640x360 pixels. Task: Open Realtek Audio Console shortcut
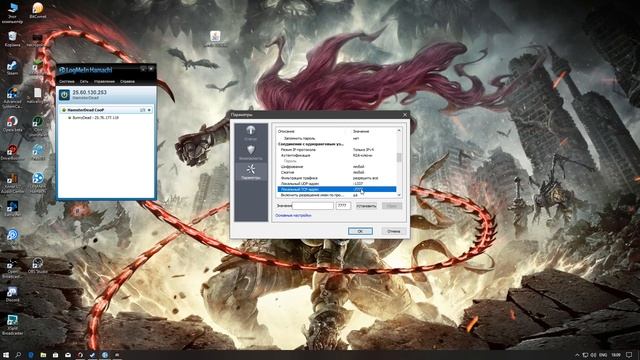tap(12, 183)
